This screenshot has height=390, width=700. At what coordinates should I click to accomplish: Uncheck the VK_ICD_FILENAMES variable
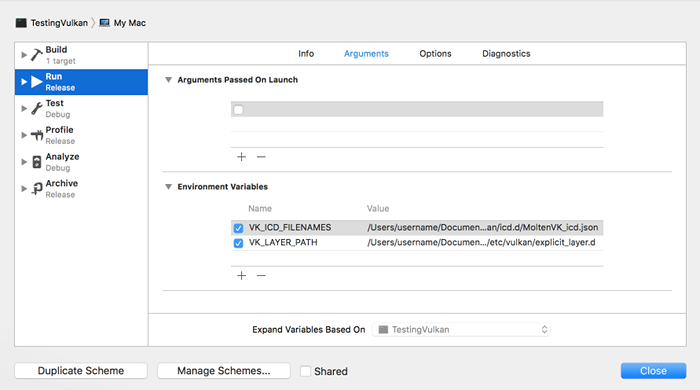pyautogui.click(x=238, y=228)
